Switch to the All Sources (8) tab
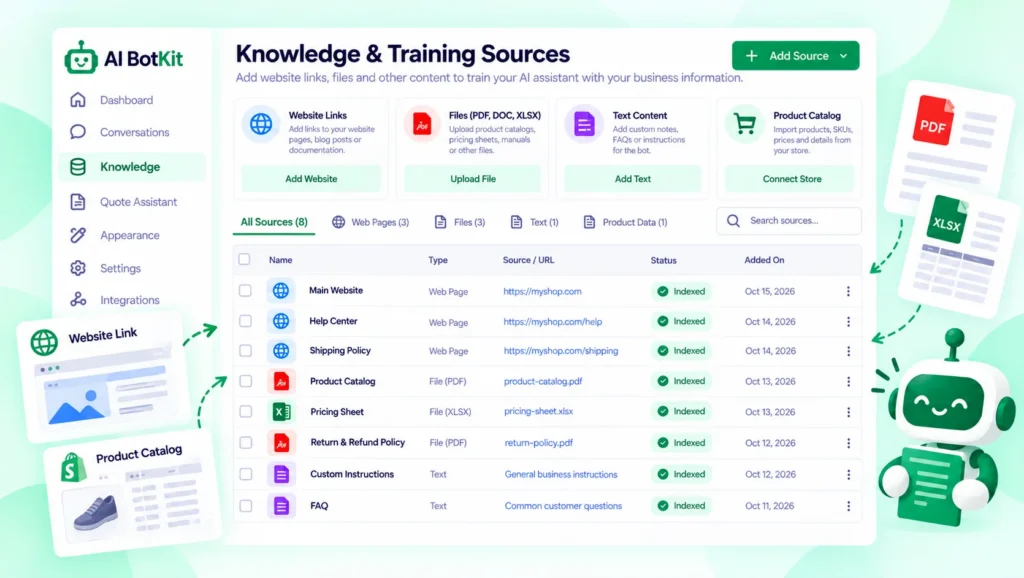Image resolution: width=1024 pixels, height=578 pixels. [274, 222]
